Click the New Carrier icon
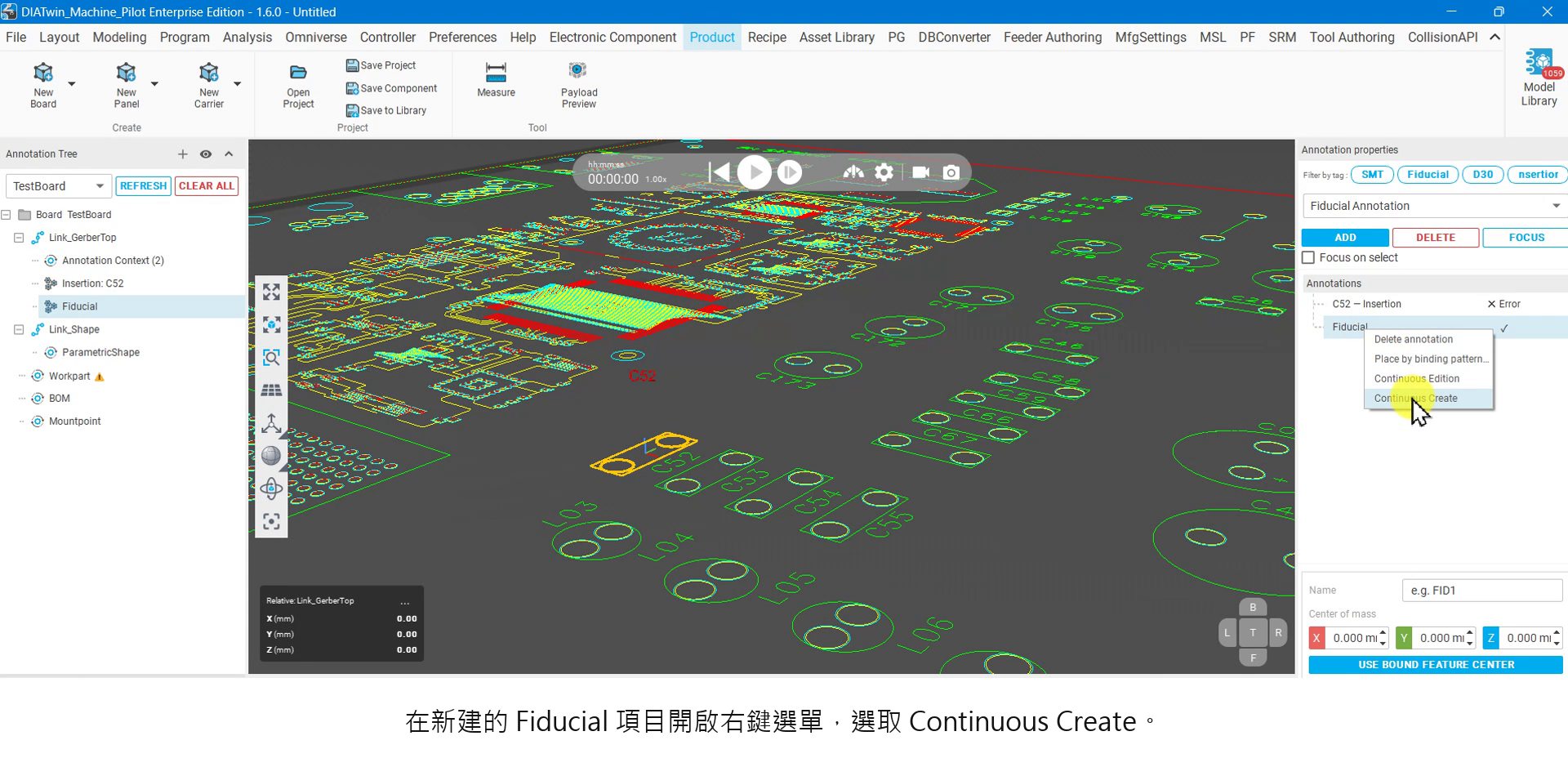This screenshot has width=1568, height=776. pyautogui.click(x=209, y=74)
